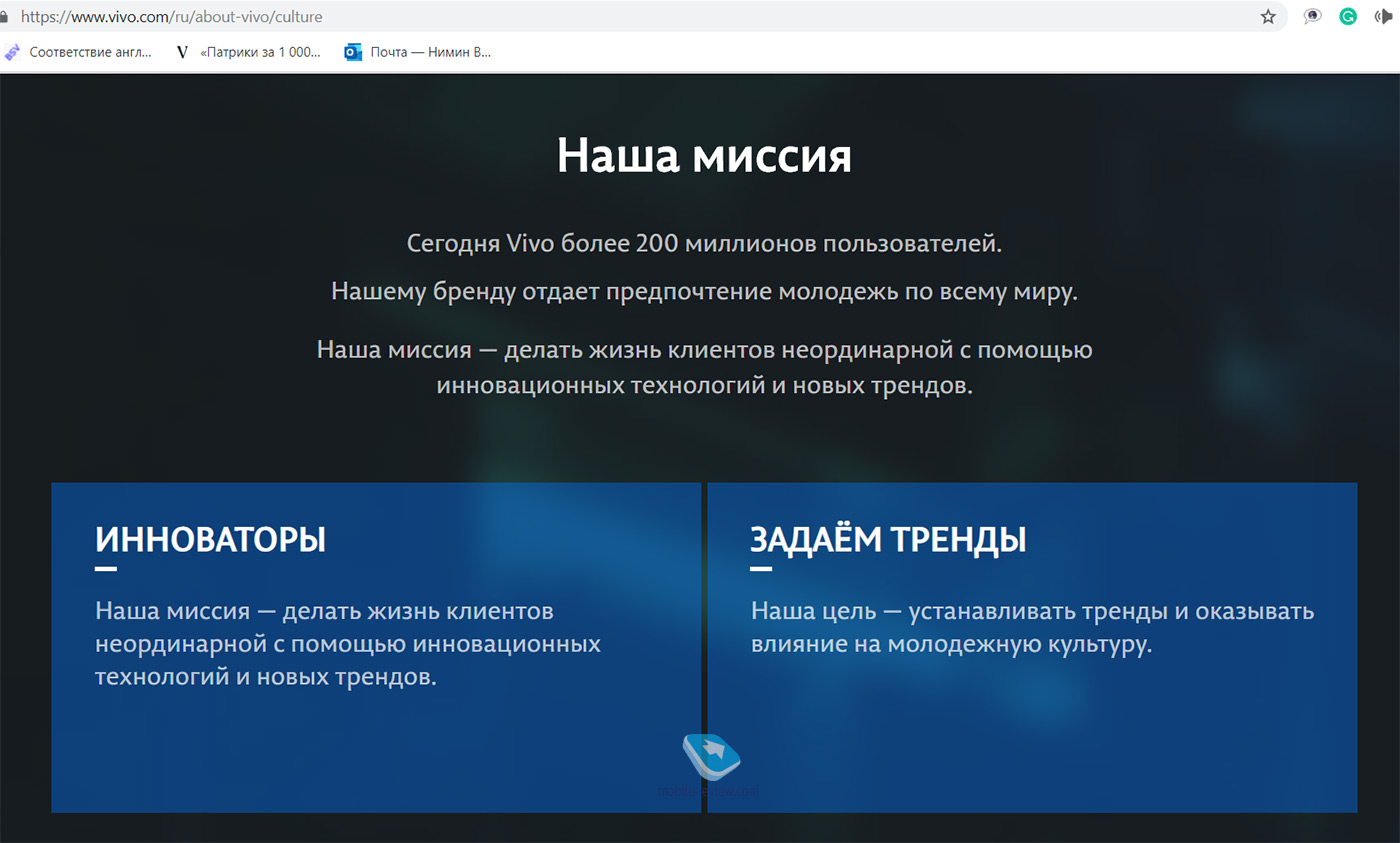Open the 'Соответствие англ...' bookmark
The width and height of the screenshot is (1400, 843).
80,52
